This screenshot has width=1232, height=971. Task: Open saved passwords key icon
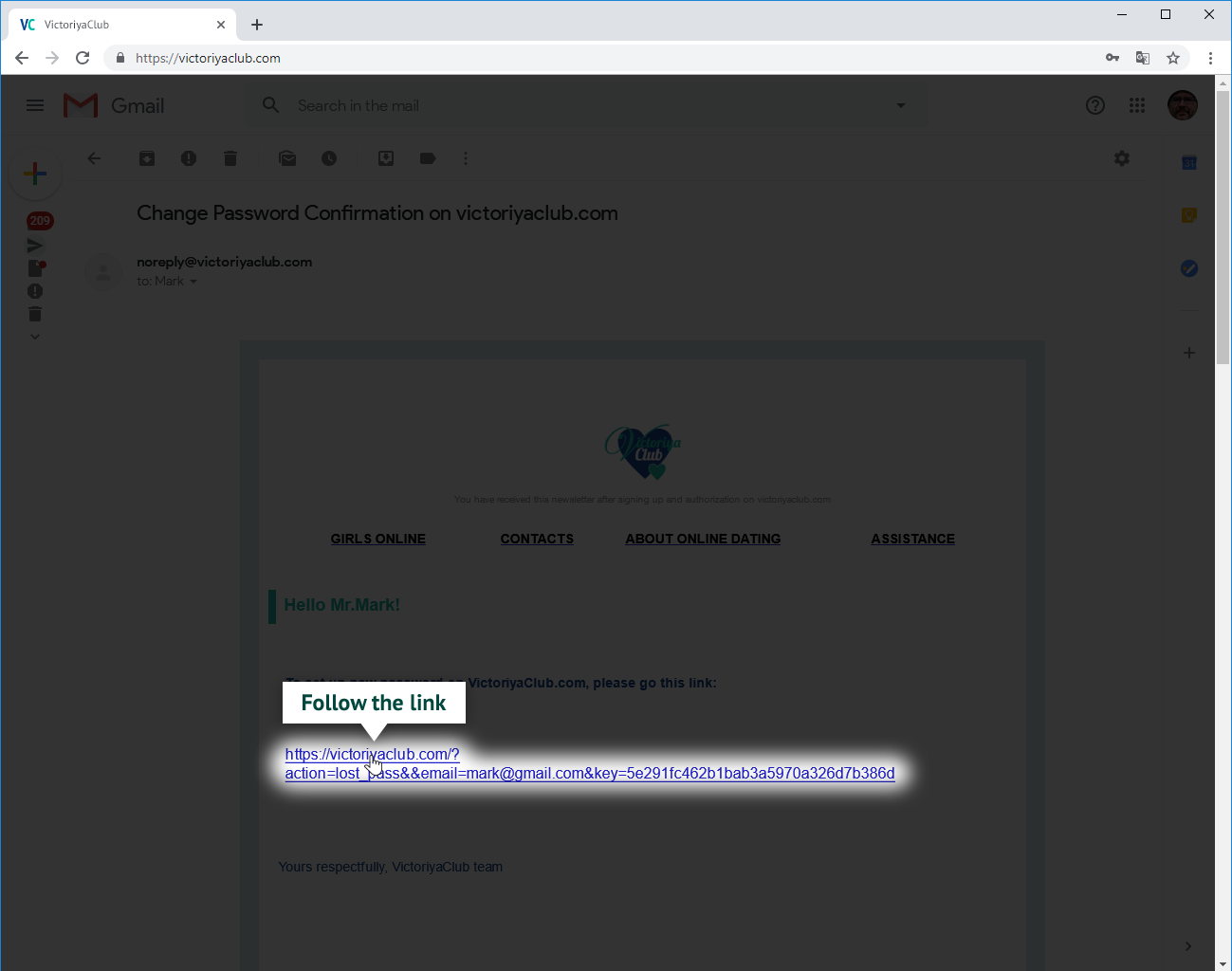coord(1112,58)
